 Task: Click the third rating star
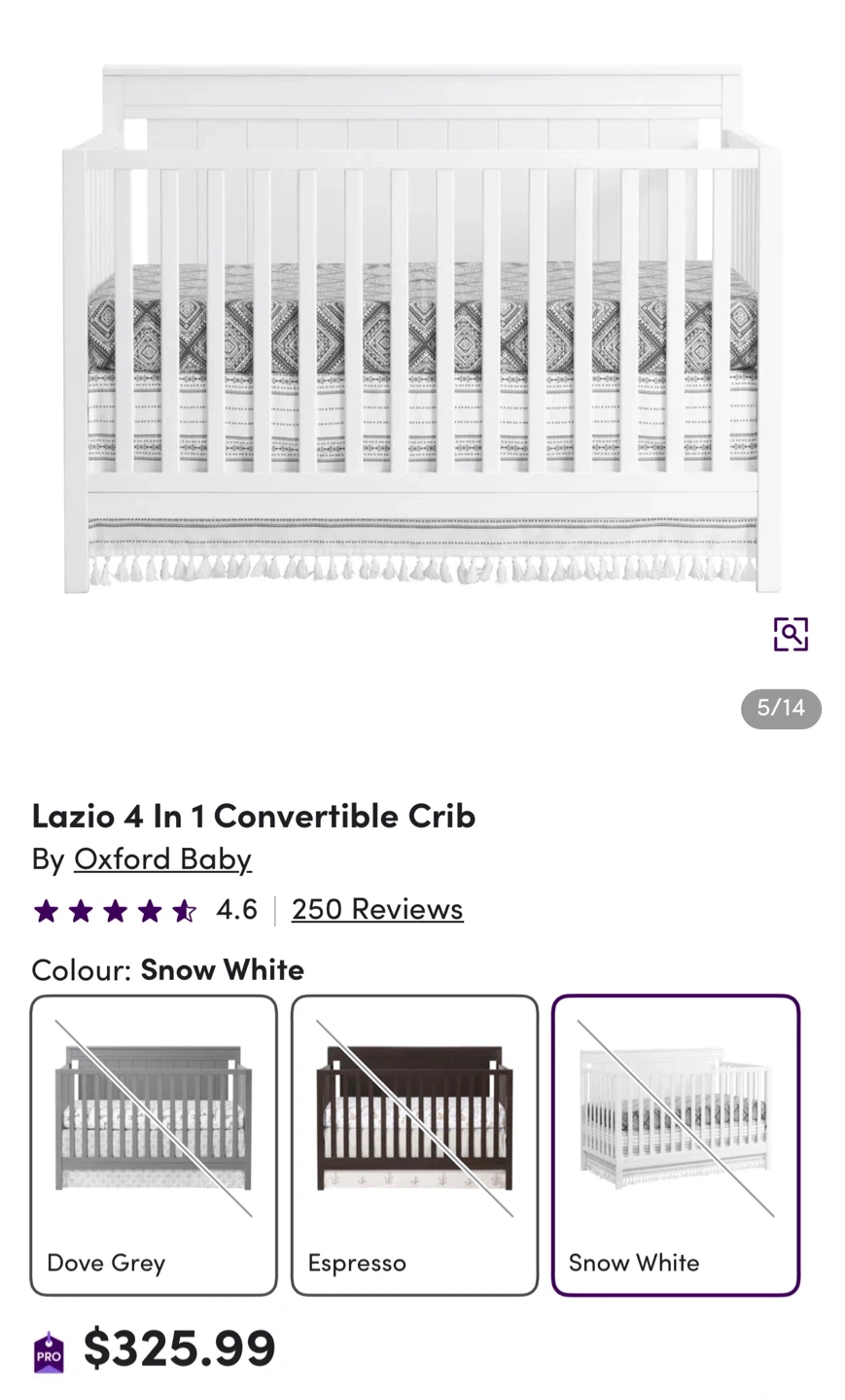point(115,911)
